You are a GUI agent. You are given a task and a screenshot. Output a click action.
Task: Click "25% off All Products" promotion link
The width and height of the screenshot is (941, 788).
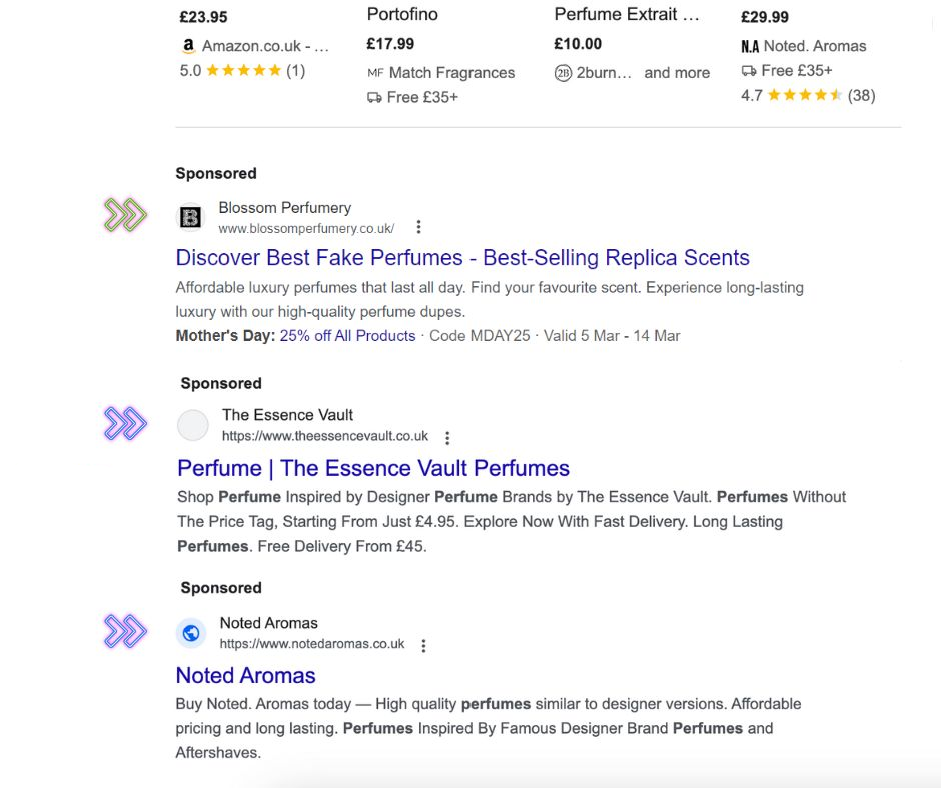(347, 336)
